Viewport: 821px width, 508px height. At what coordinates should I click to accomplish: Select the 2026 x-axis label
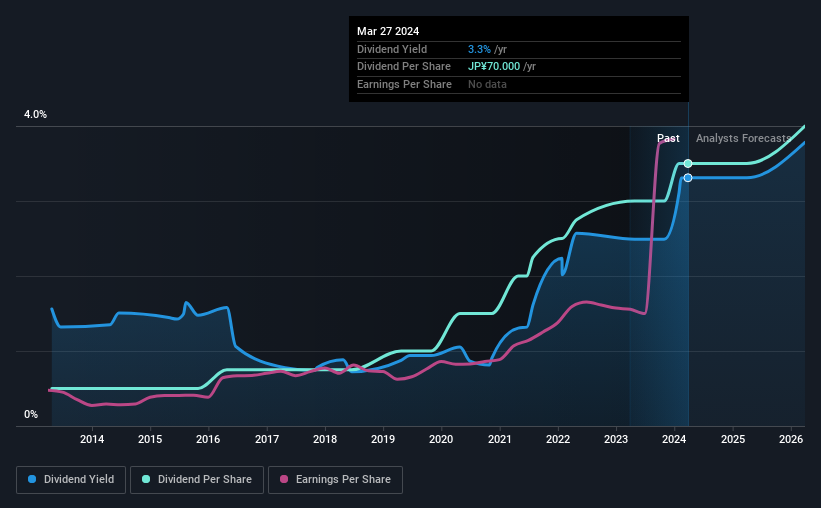tap(791, 439)
